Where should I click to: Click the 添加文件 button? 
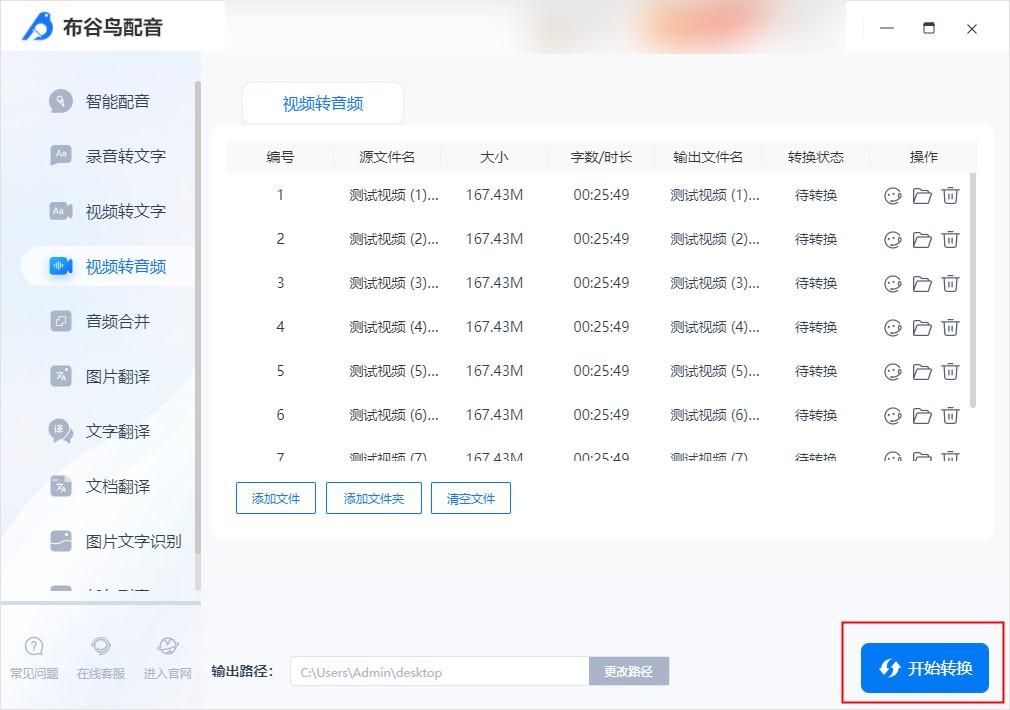(276, 498)
